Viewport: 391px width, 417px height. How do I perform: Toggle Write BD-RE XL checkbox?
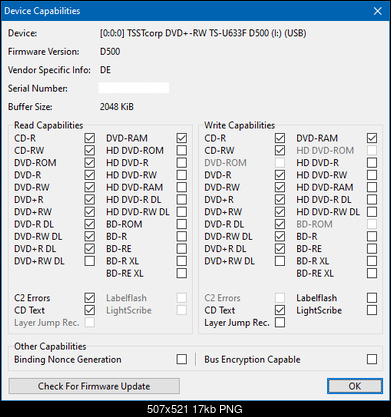tap(372, 273)
